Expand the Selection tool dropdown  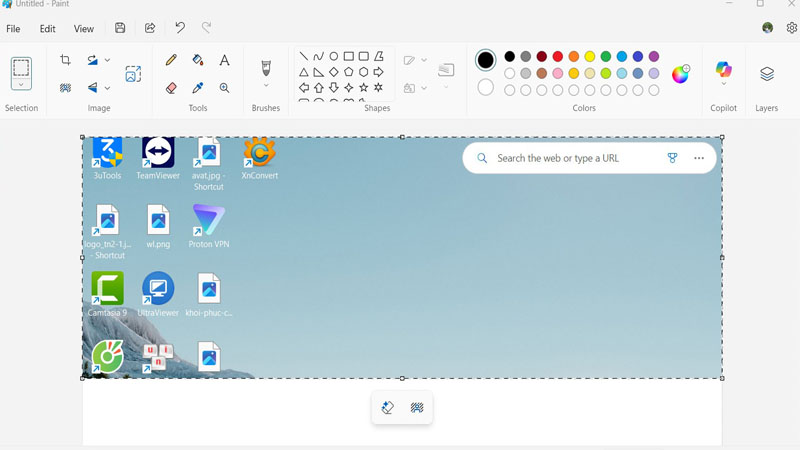[x=21, y=86]
